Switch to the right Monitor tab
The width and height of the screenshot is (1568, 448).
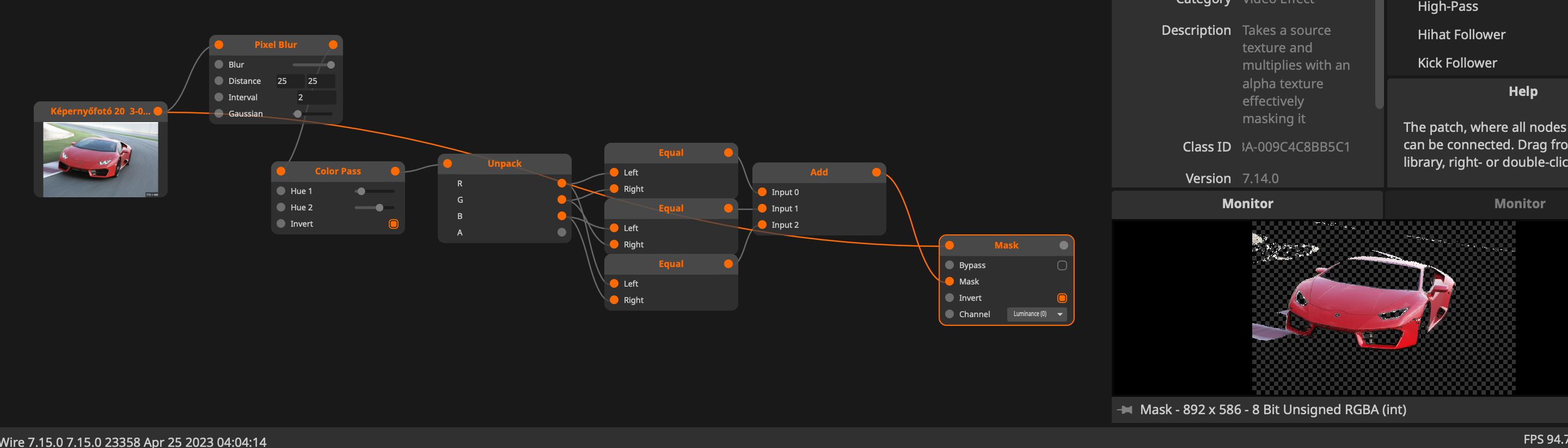[1518, 204]
